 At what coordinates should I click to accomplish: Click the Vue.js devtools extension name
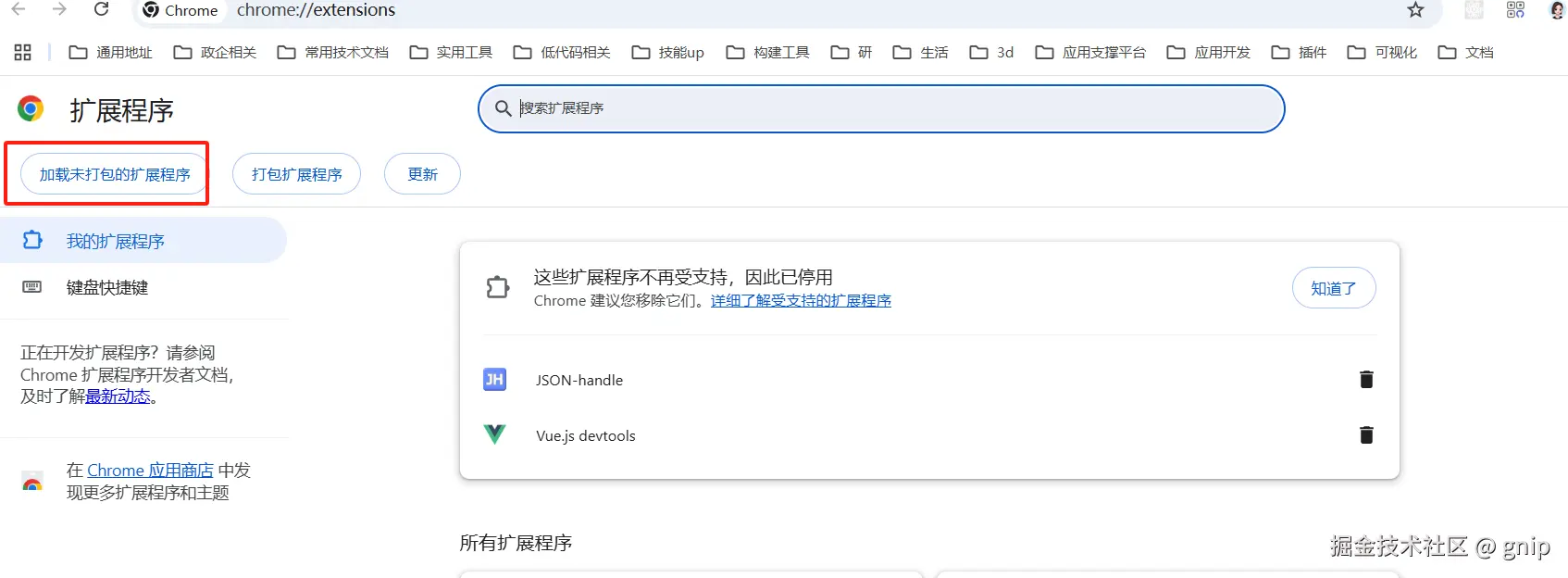(586, 435)
